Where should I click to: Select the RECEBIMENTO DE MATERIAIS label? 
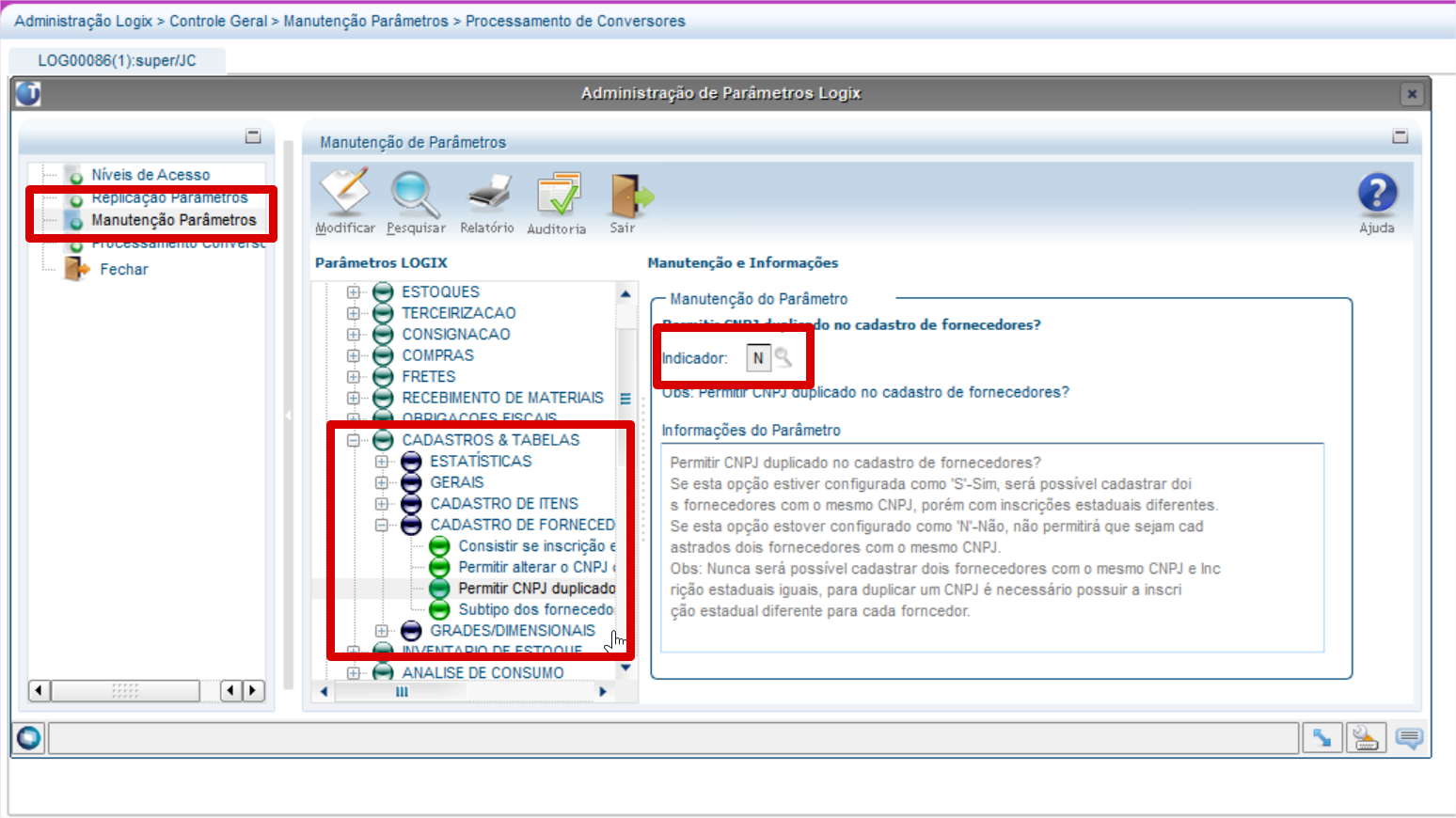pos(503,398)
